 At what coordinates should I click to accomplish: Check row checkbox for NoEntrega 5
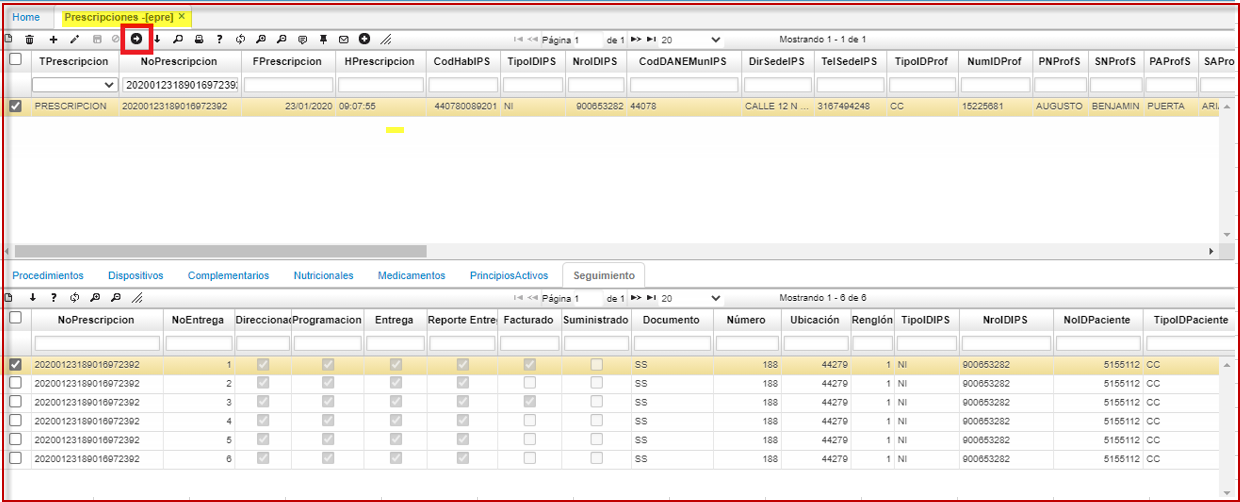(x=15, y=439)
